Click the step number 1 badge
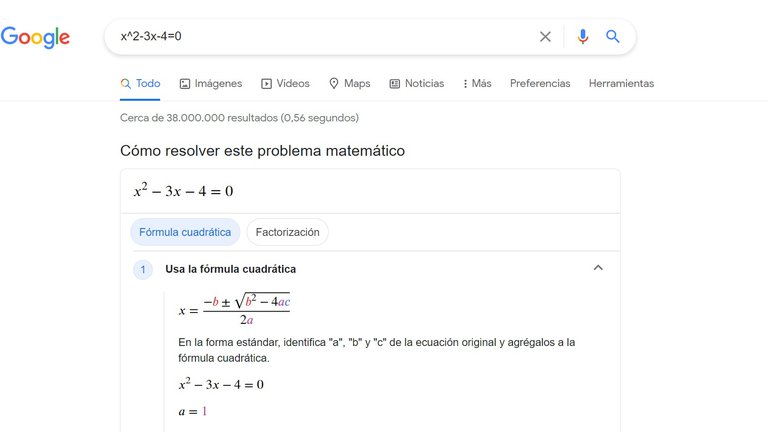 click(x=143, y=269)
